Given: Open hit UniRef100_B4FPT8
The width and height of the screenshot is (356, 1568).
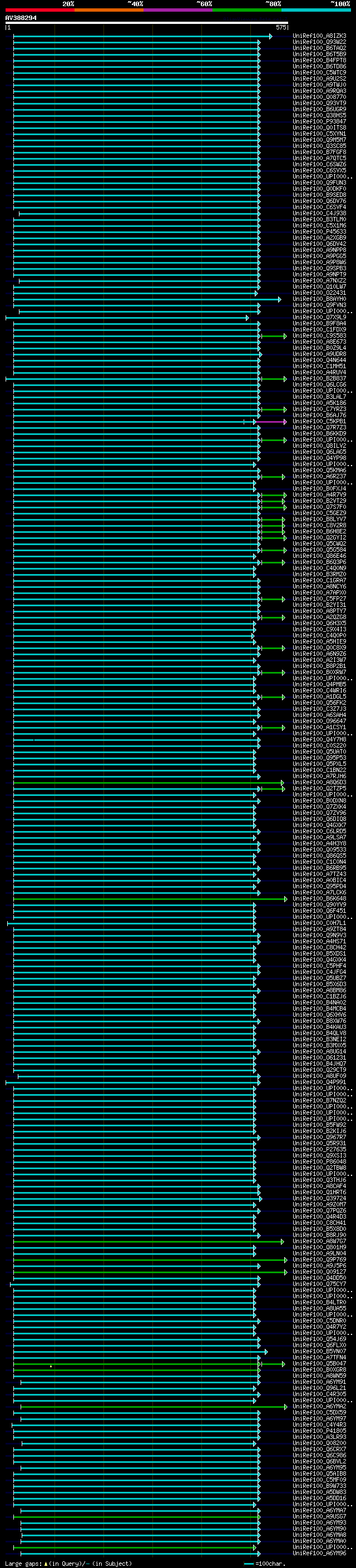Looking at the screenshot, I should [319, 60].
